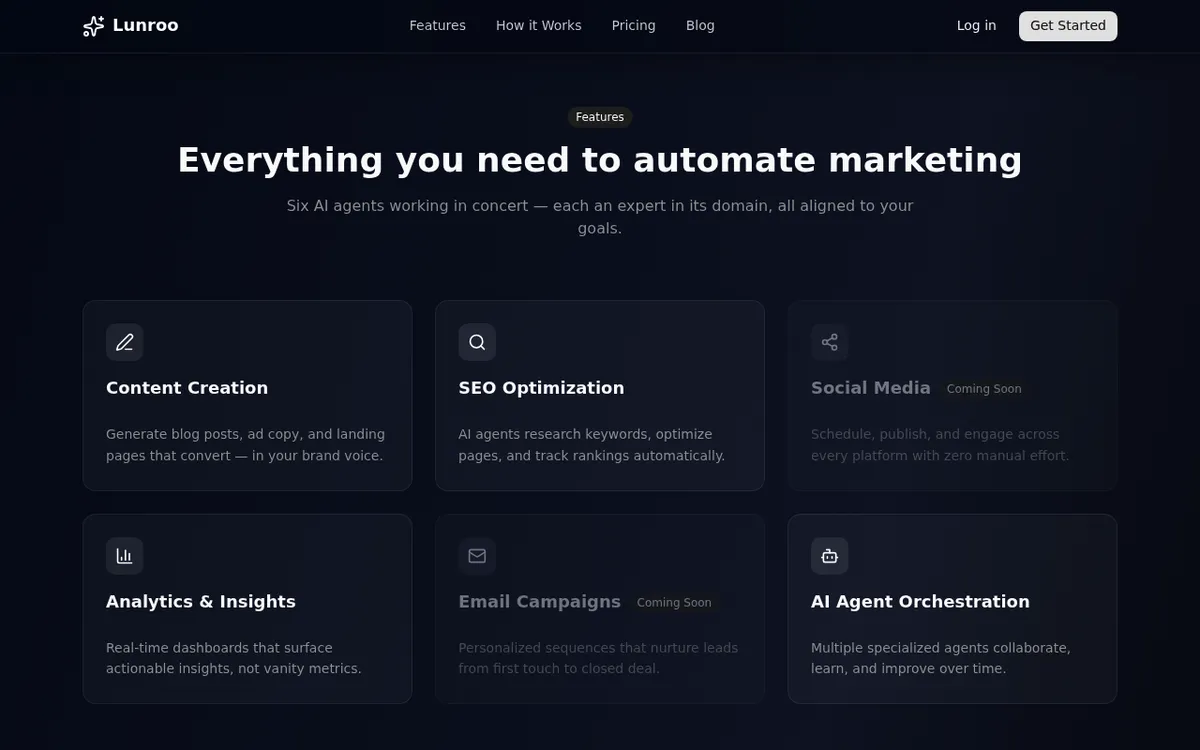Select the SEO Optimization card title

tap(541, 388)
